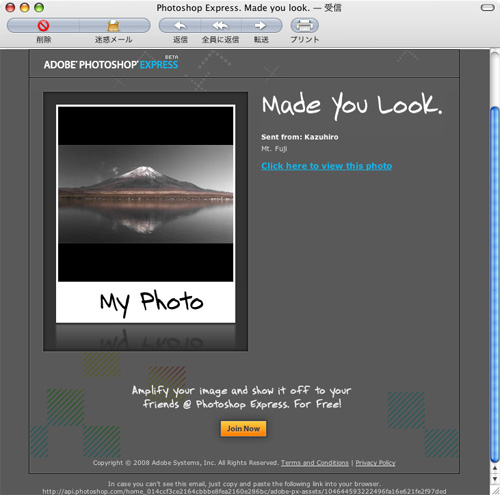
Task: Click the 'Amplify your image' tagline text
Action: (x=242, y=397)
